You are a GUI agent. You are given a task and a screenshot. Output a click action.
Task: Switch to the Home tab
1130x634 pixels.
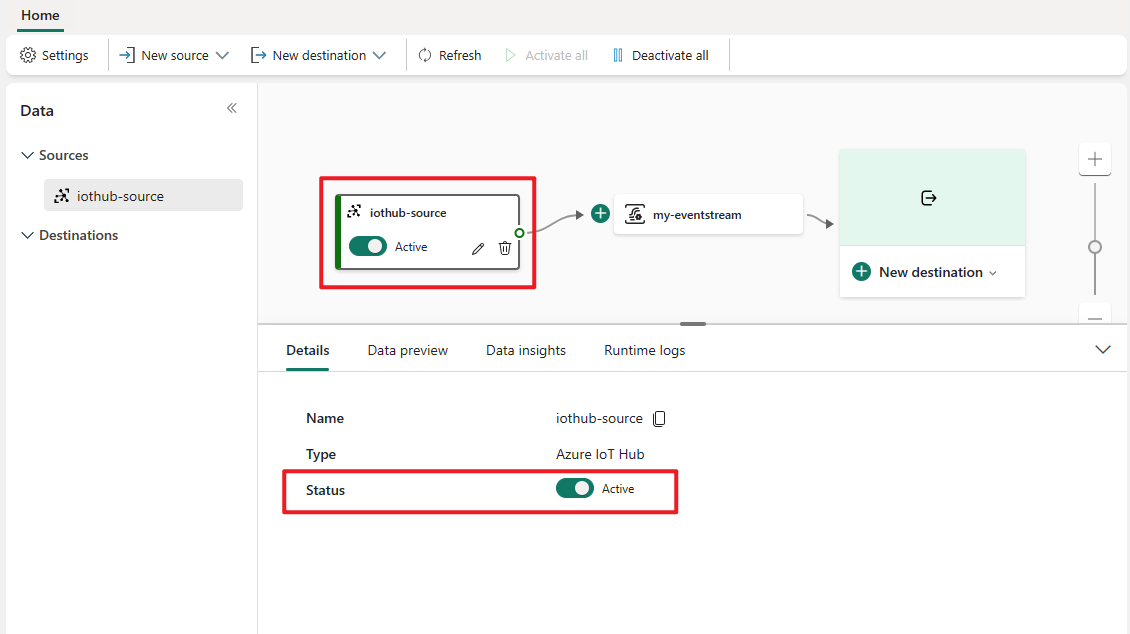(40, 15)
